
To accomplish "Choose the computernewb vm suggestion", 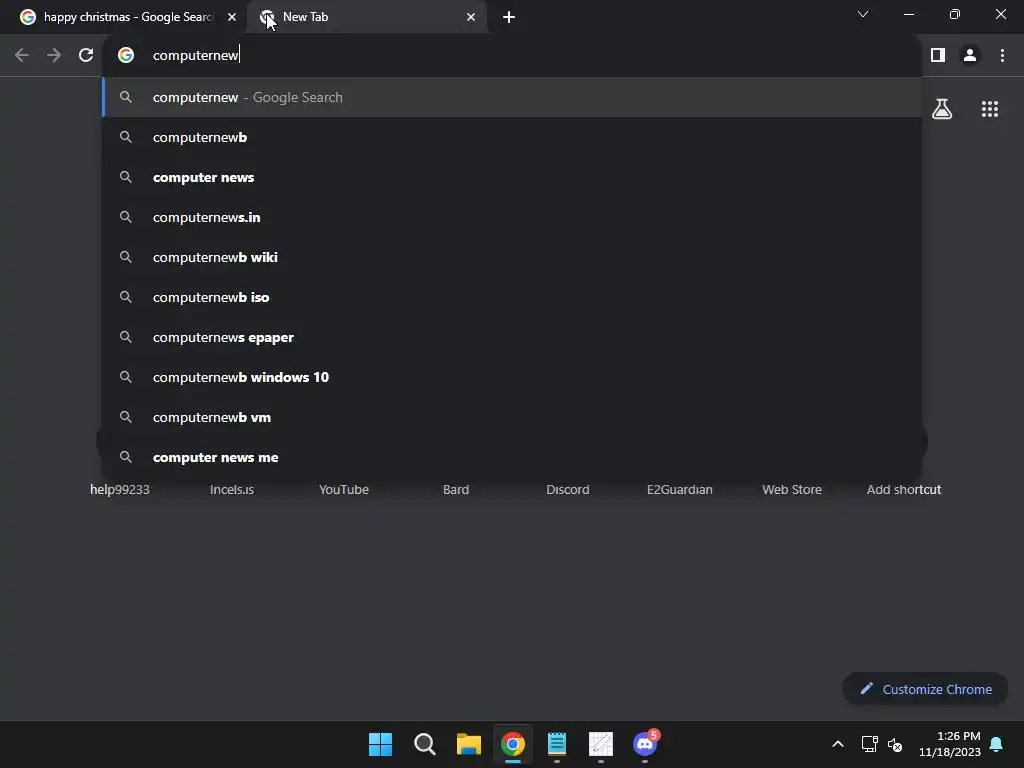I will point(512,417).
